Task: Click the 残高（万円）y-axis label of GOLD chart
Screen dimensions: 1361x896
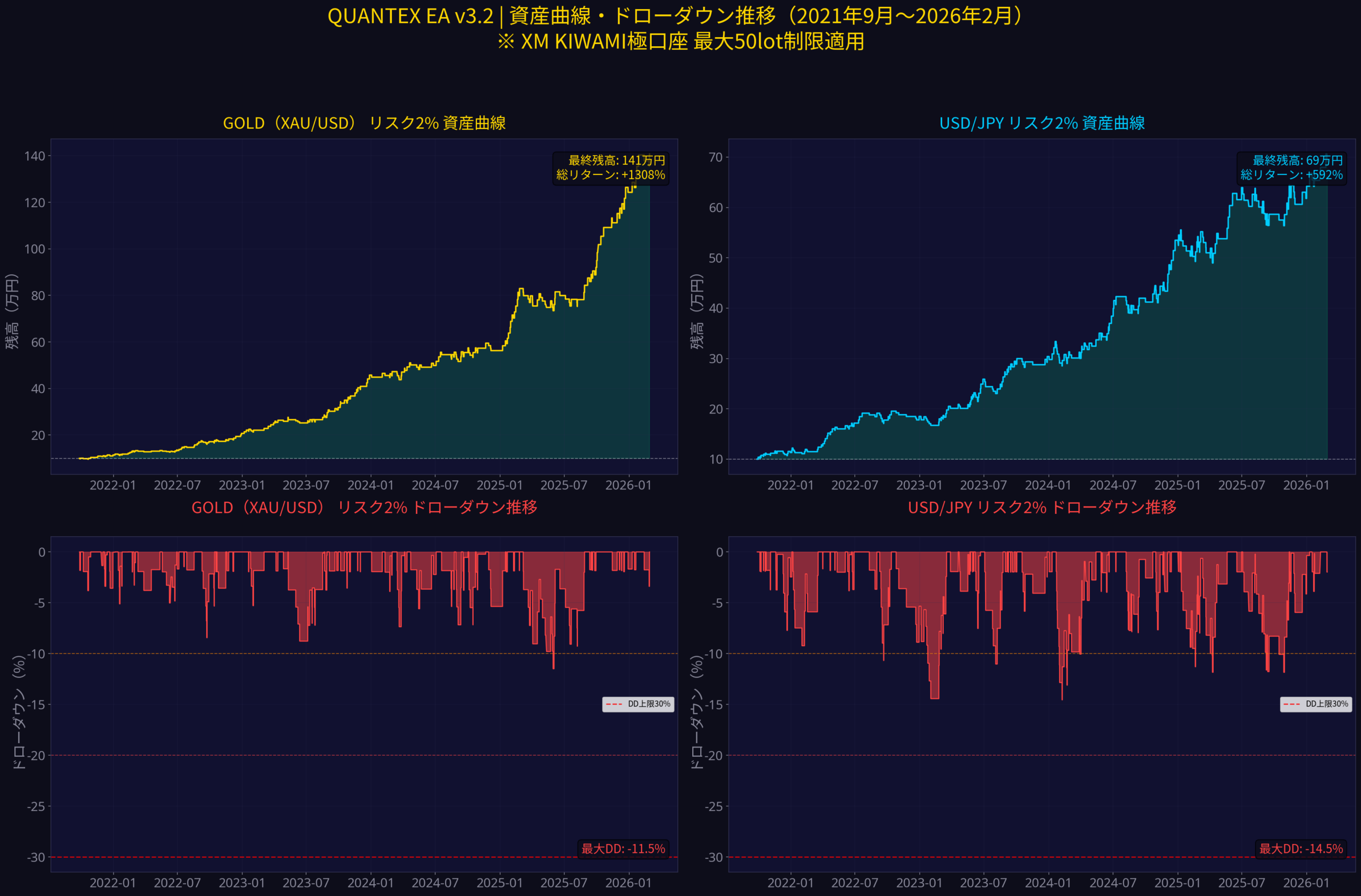Action: pos(12,311)
